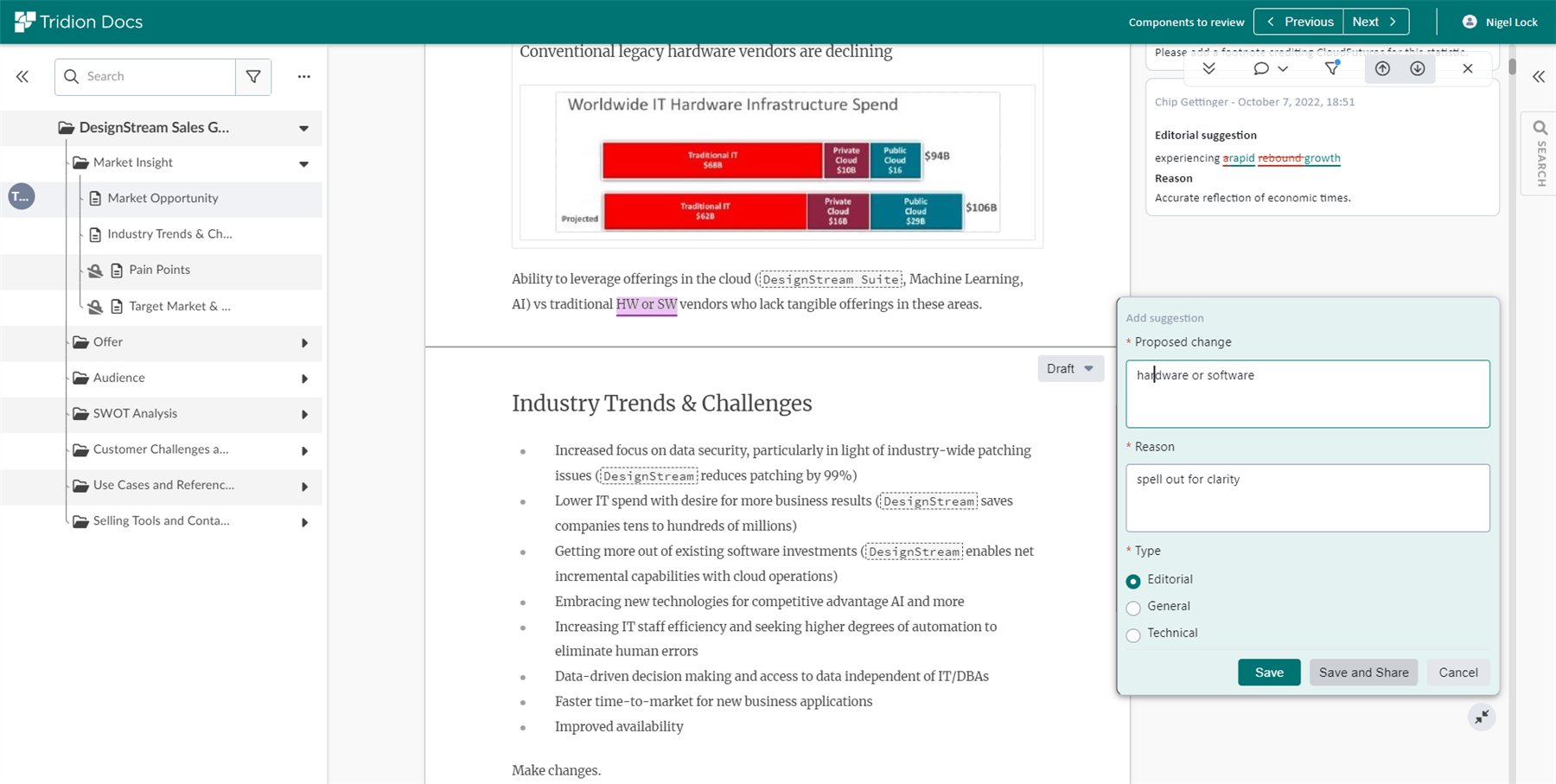Open Industry Trends & Challenges topic
This screenshot has height=784, width=1556.
point(169,233)
